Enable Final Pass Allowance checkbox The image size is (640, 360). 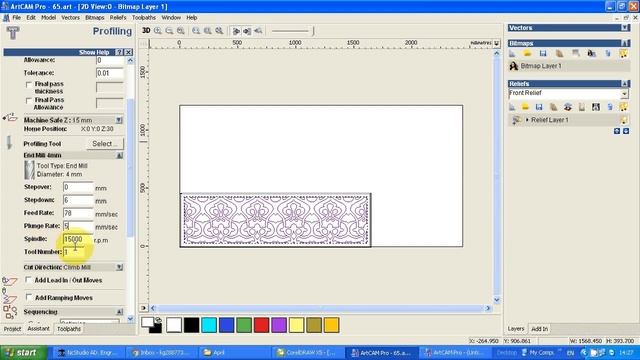pos(29,100)
